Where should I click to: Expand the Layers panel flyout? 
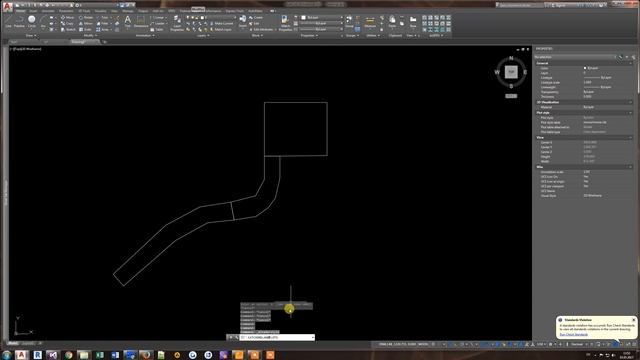click(x=203, y=36)
